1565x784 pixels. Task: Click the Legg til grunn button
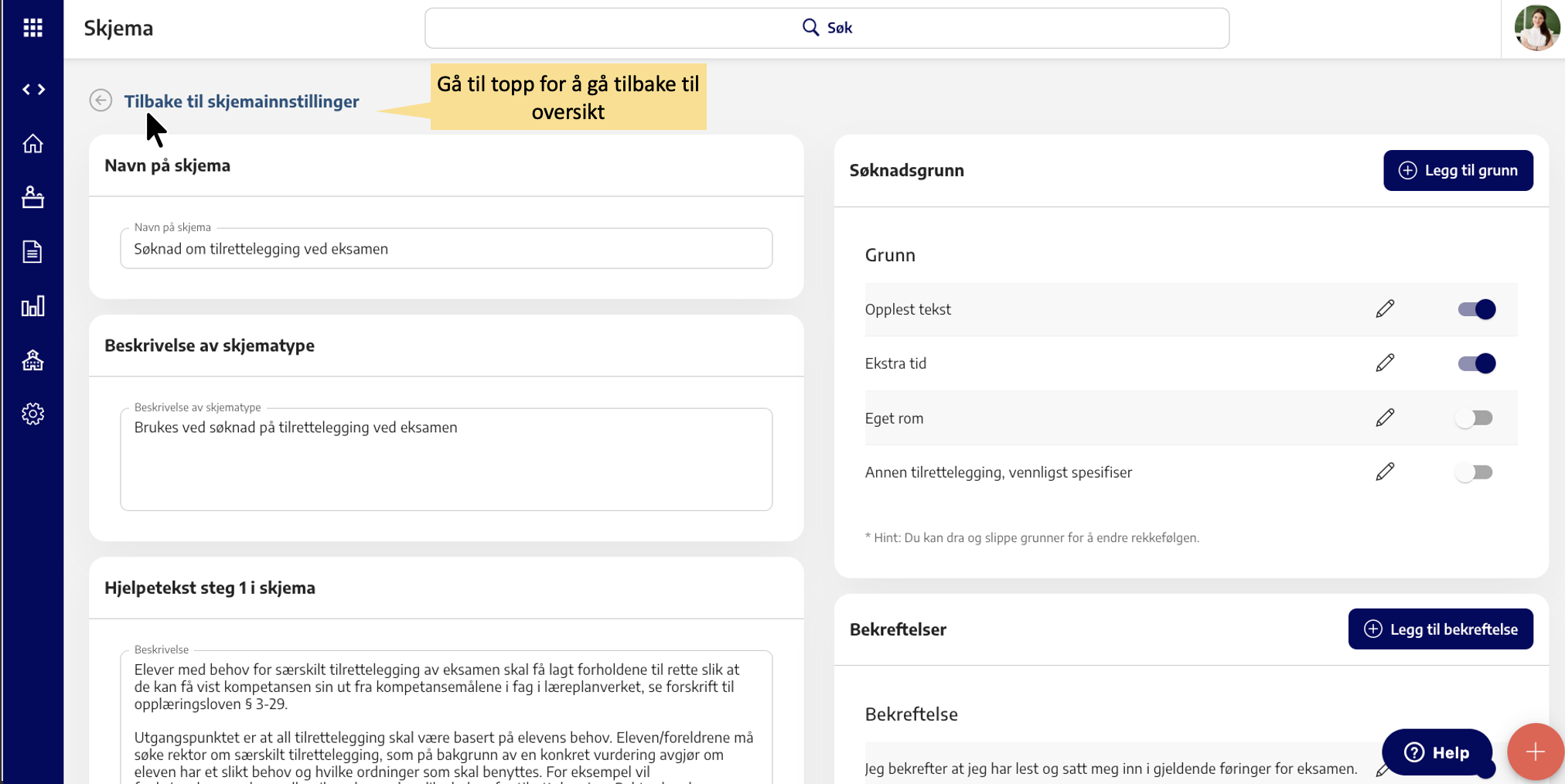coord(1458,170)
